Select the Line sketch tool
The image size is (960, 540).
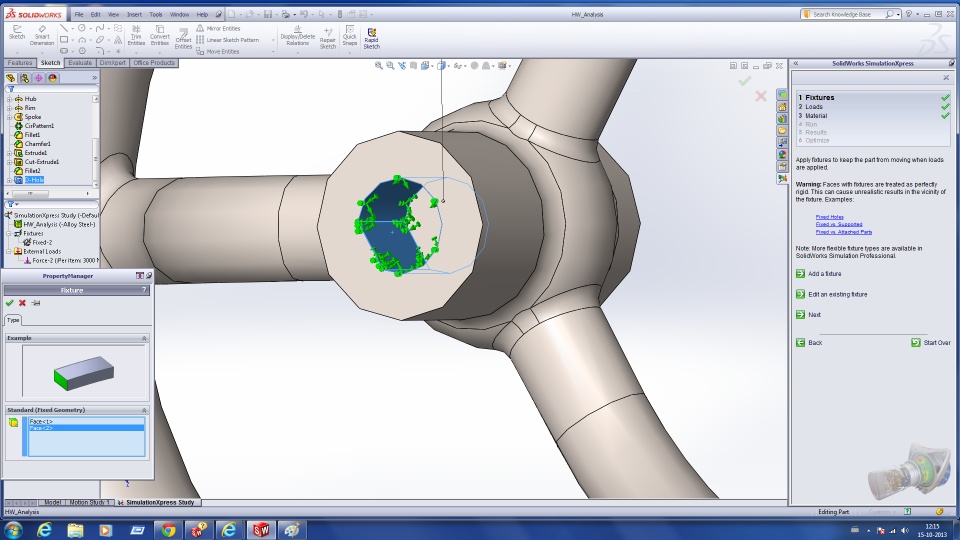point(64,28)
